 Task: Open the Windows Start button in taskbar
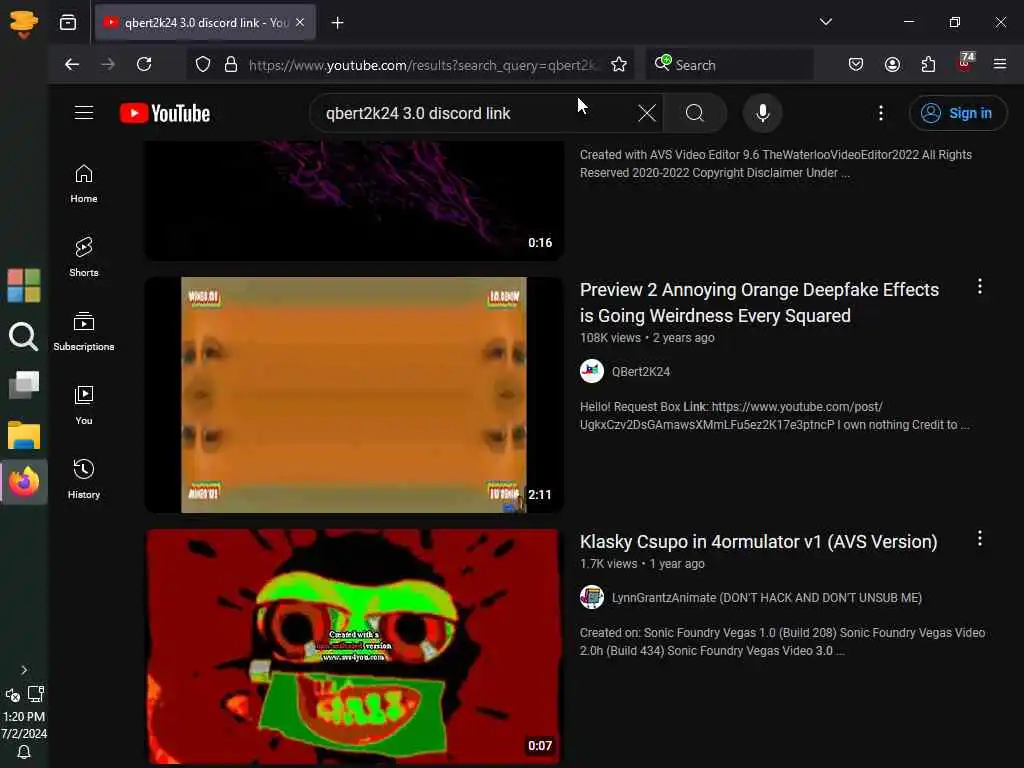(x=24, y=285)
